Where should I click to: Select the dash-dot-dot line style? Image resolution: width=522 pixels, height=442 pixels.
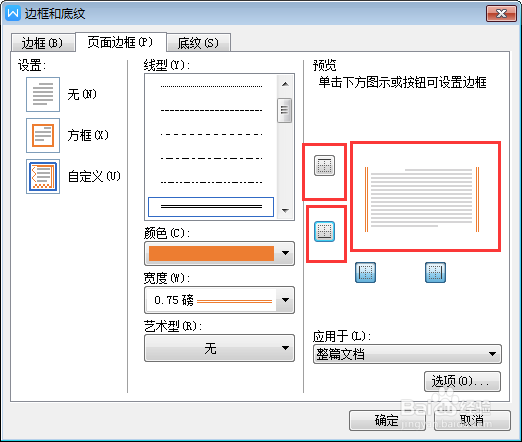[x=211, y=182]
